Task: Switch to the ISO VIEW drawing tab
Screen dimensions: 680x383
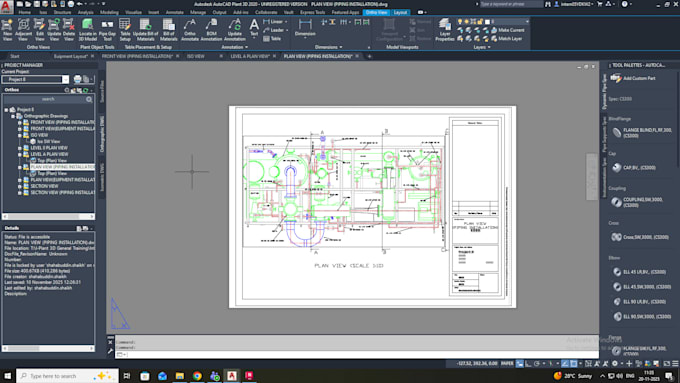Action: (196, 56)
